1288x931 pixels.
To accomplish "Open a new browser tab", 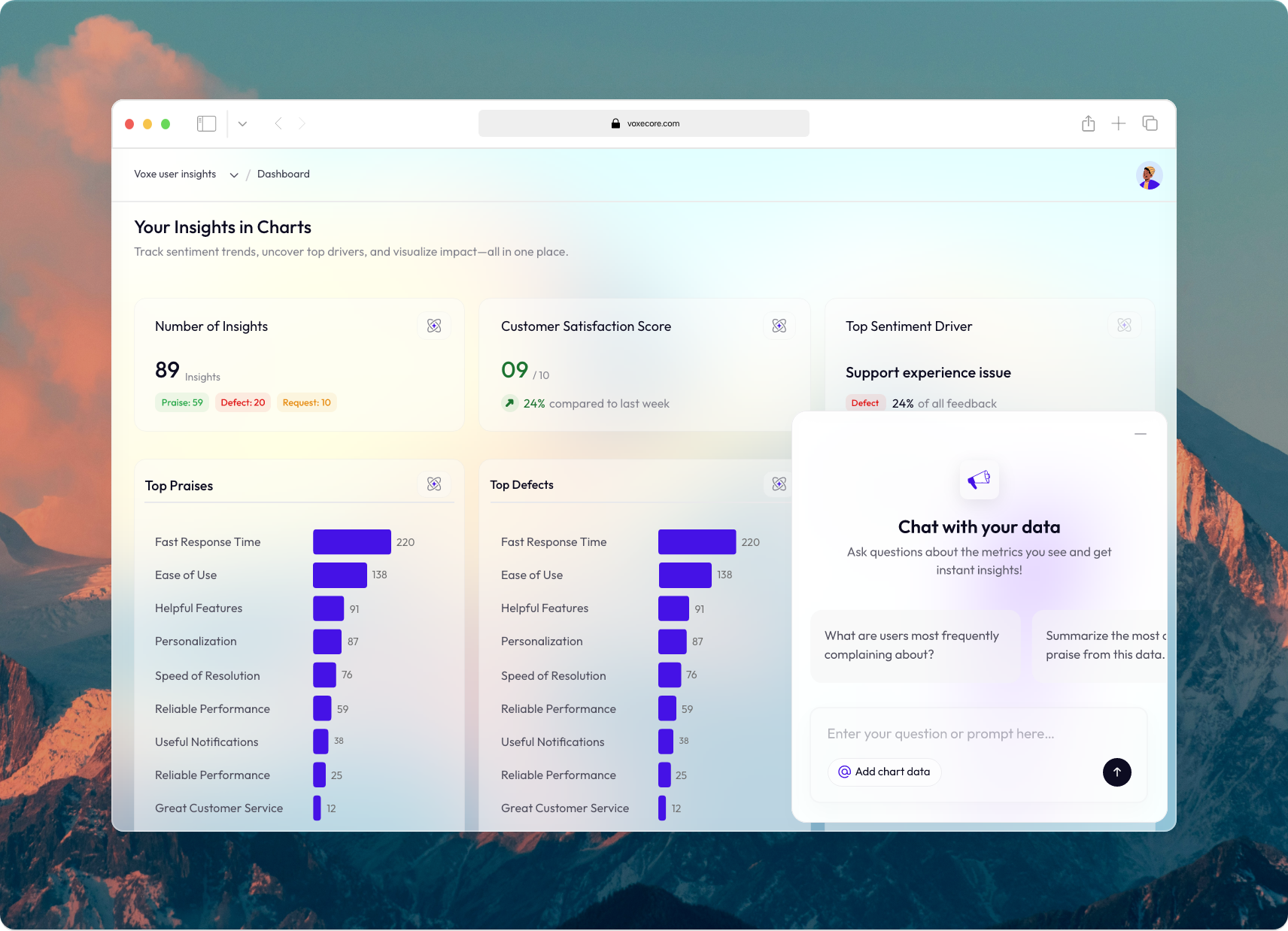I will [x=1119, y=123].
